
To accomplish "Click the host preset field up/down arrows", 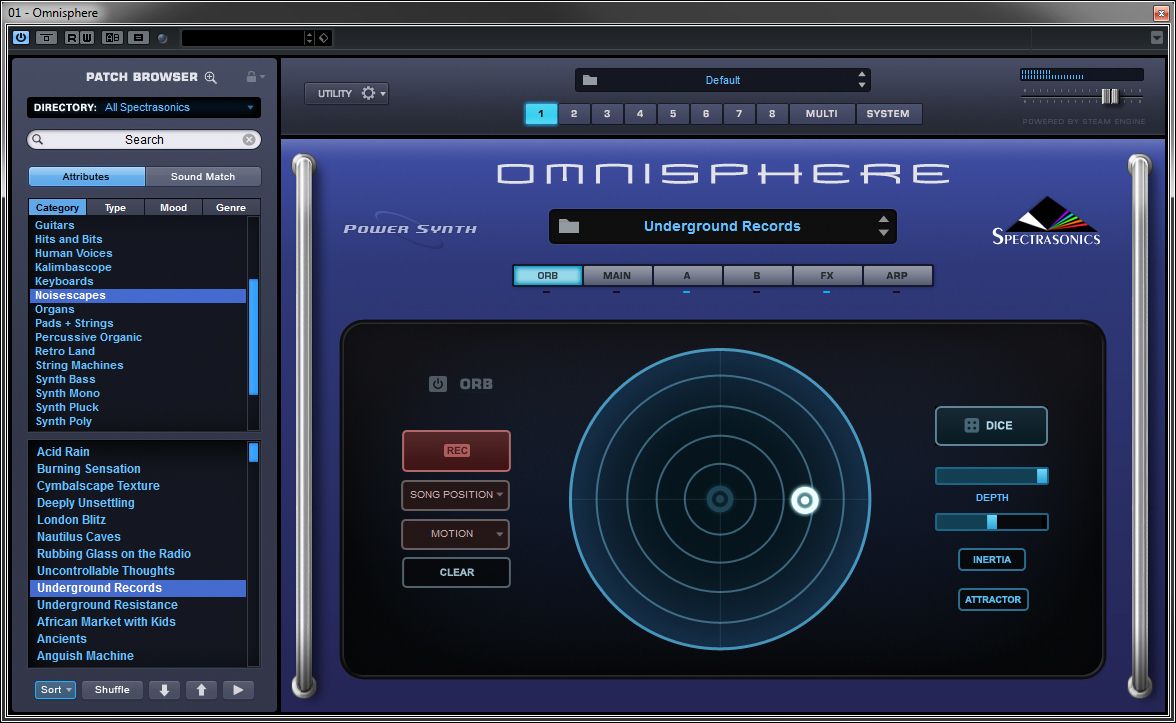I will pyautogui.click(x=309, y=38).
